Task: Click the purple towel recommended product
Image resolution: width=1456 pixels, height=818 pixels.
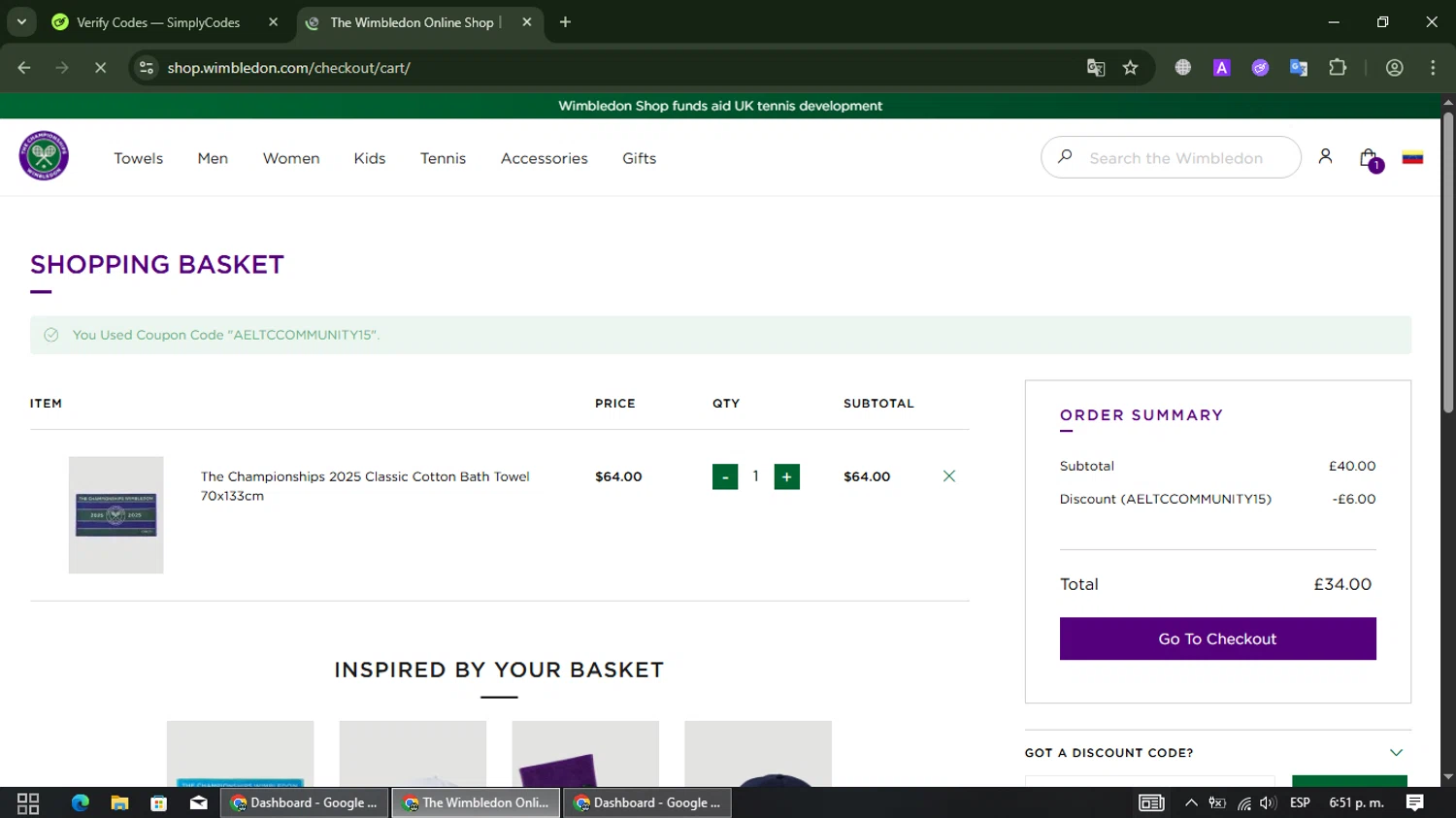Action: click(585, 754)
